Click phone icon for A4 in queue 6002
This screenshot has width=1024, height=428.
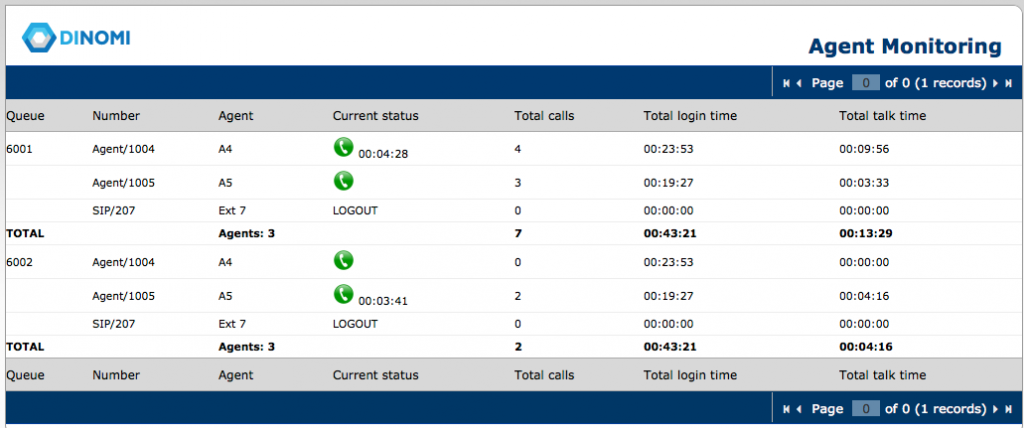(343, 260)
